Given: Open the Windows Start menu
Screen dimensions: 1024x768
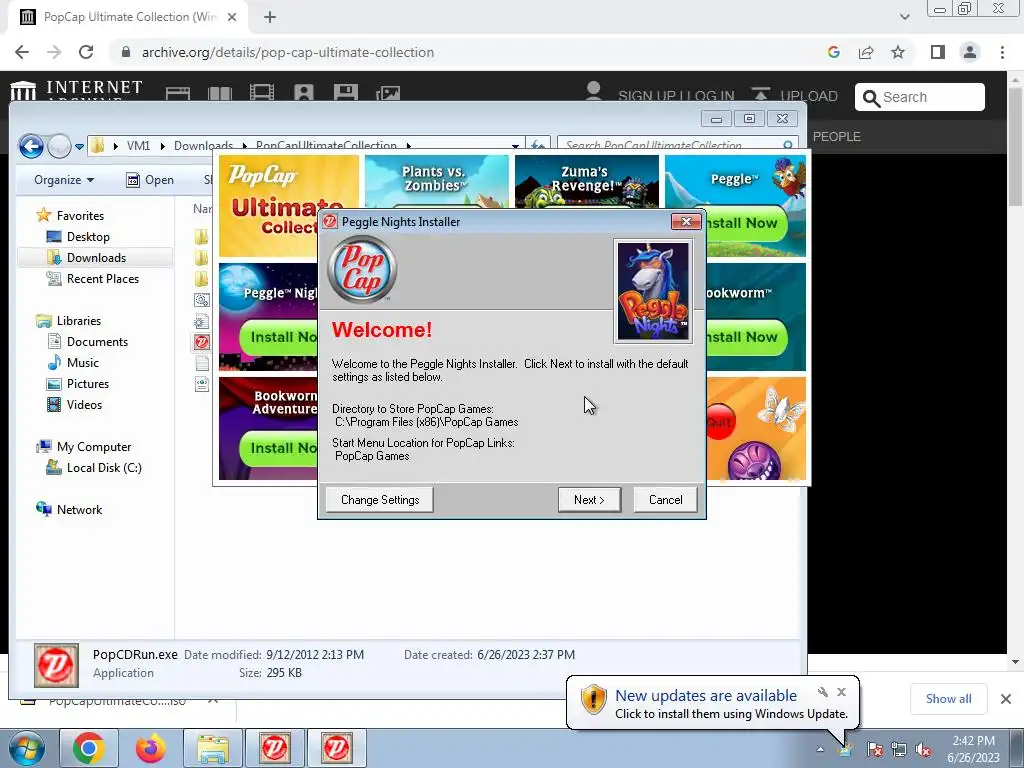Looking at the screenshot, I should click(x=26, y=748).
